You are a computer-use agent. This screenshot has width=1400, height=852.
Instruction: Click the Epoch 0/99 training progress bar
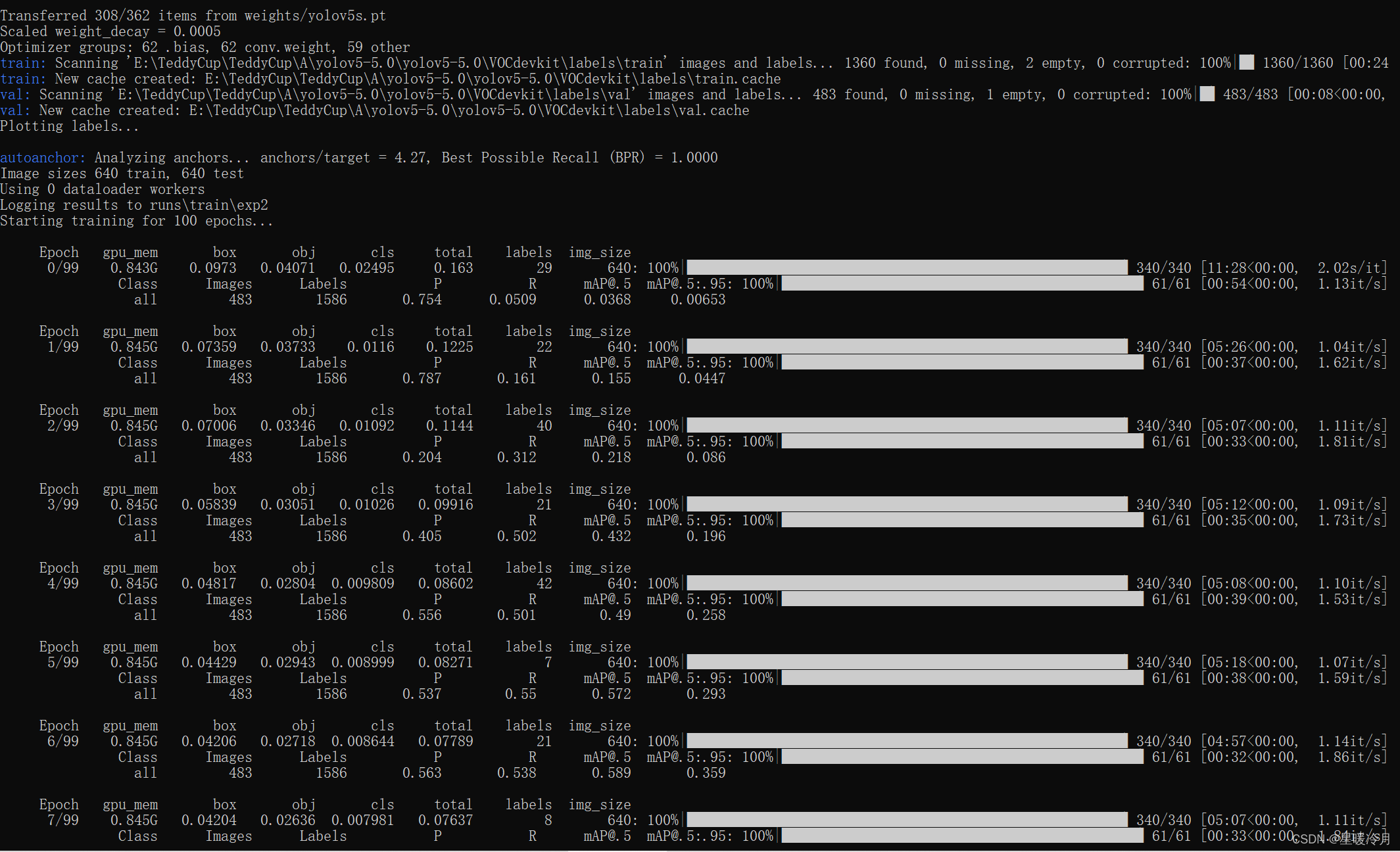(x=906, y=268)
